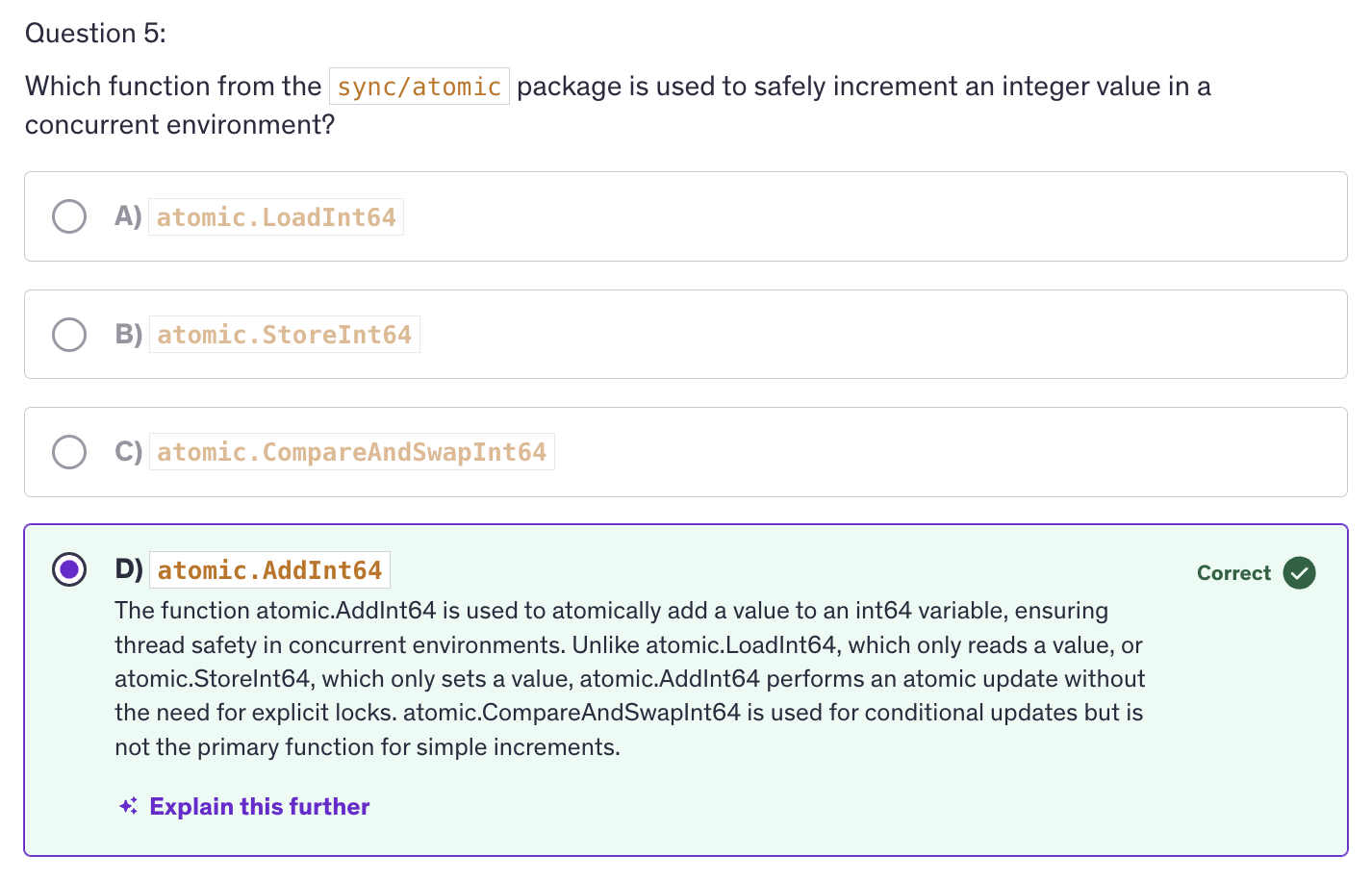Select the radio button for option A
The width and height of the screenshot is (1372, 881).
[x=69, y=216]
